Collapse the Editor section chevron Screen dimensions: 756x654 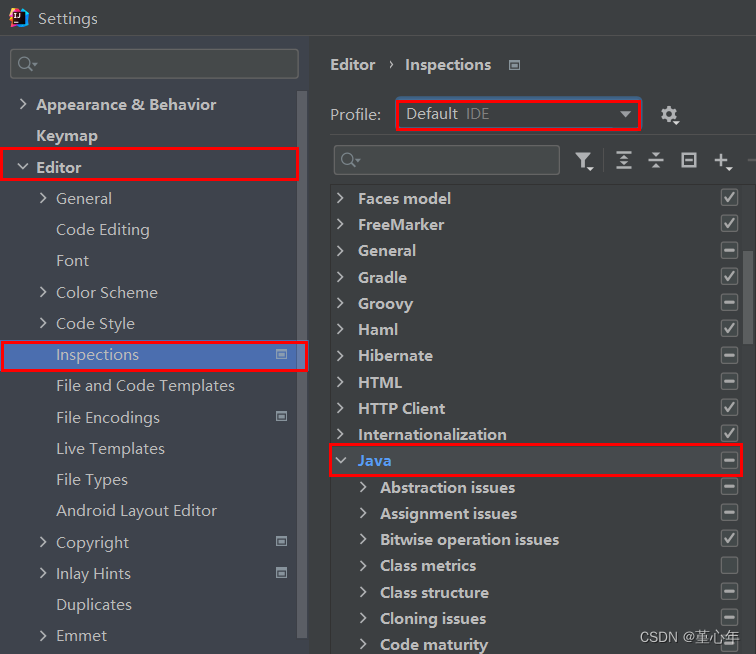(23, 166)
